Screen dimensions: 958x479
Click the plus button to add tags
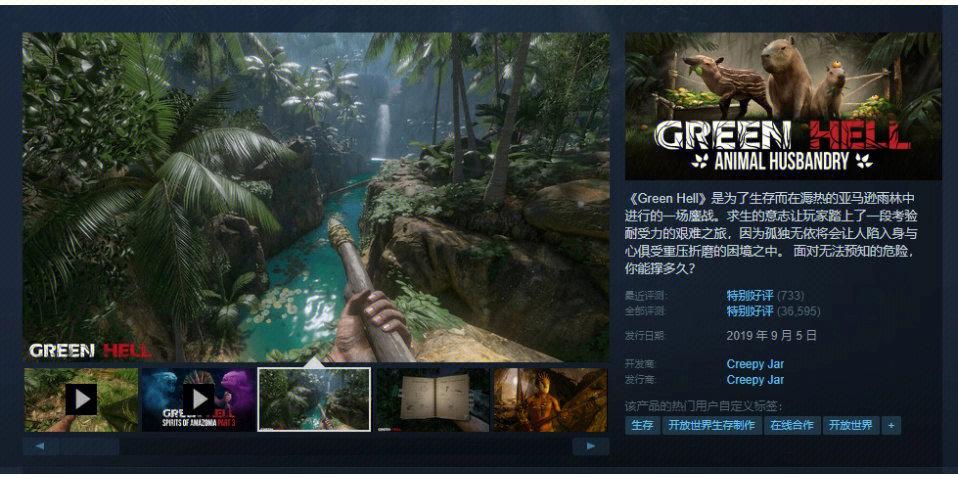(891, 426)
